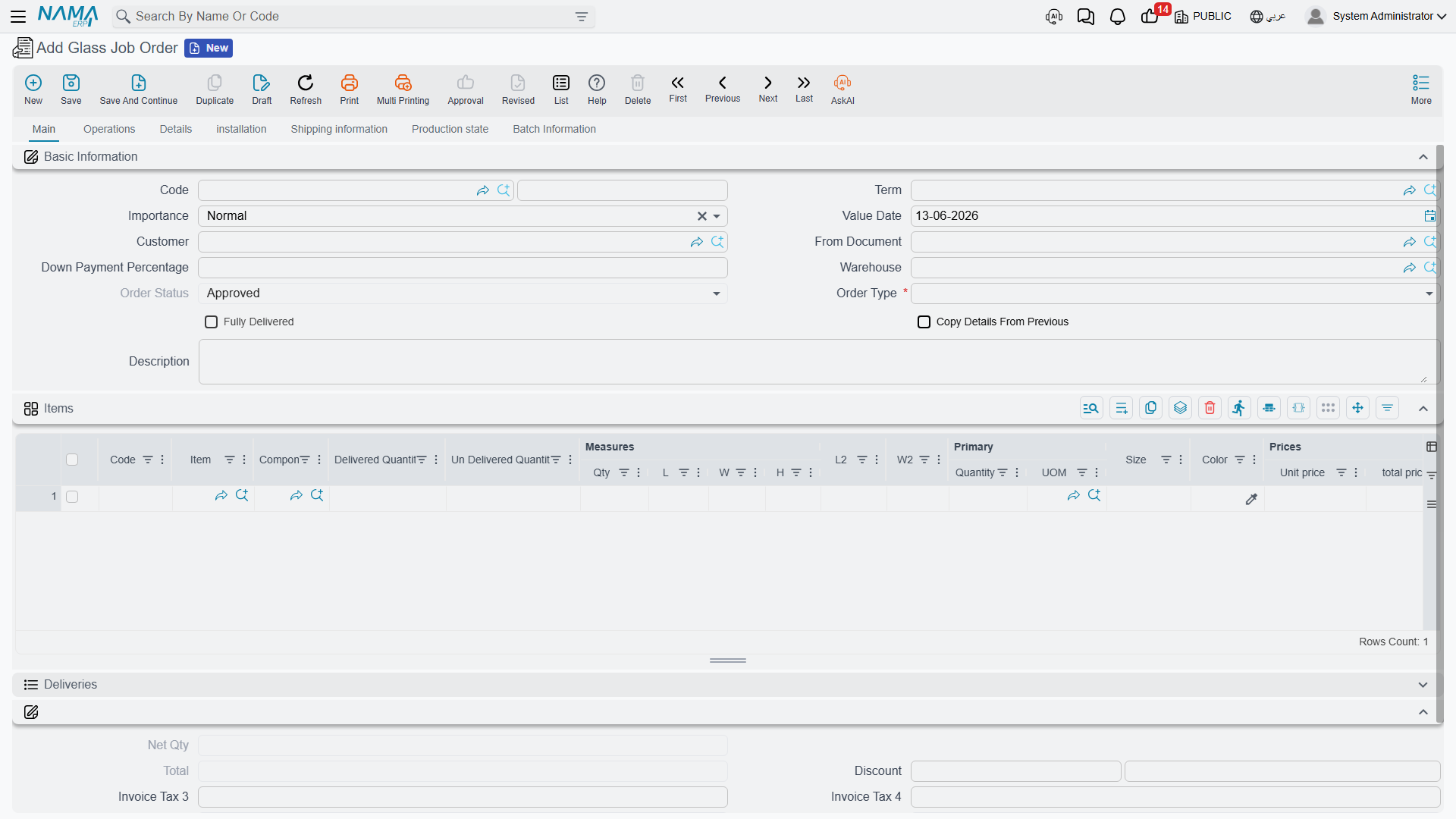Screen dimensions: 1456x819
Task: Click the Delete trash icon in toolbar
Action: [638, 89]
